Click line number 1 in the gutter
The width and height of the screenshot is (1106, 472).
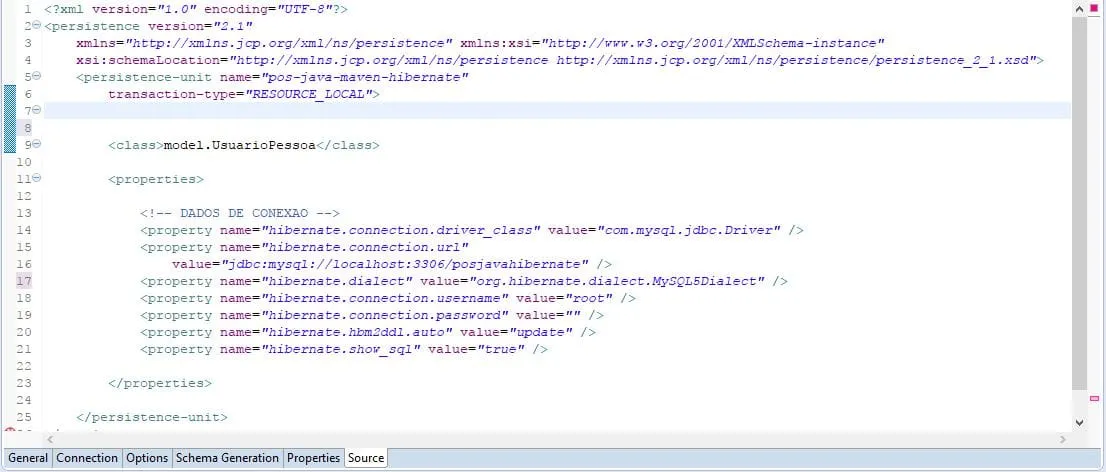28,9
